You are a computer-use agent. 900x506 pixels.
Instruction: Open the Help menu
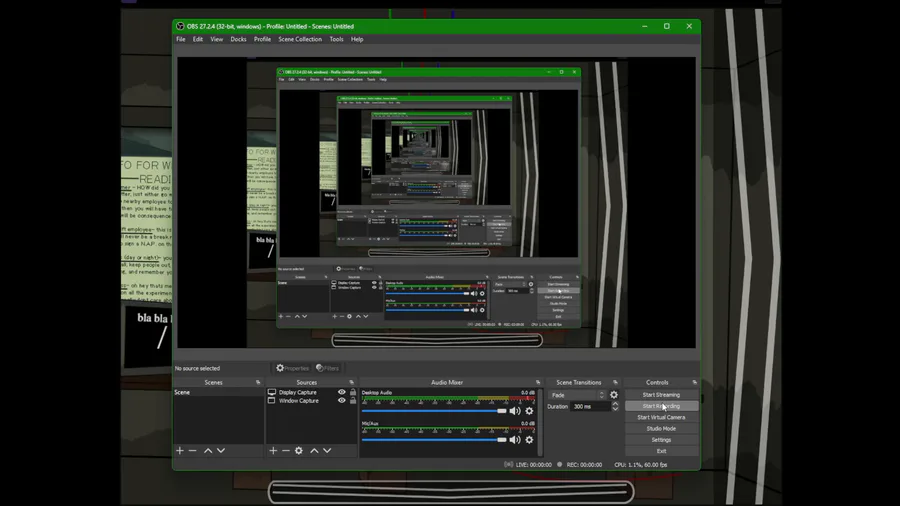point(357,40)
